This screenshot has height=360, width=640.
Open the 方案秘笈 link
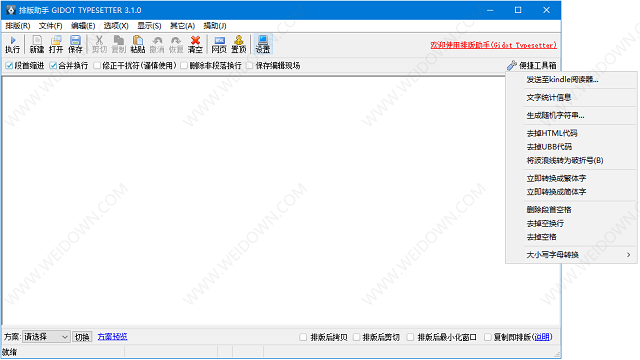click(113, 337)
